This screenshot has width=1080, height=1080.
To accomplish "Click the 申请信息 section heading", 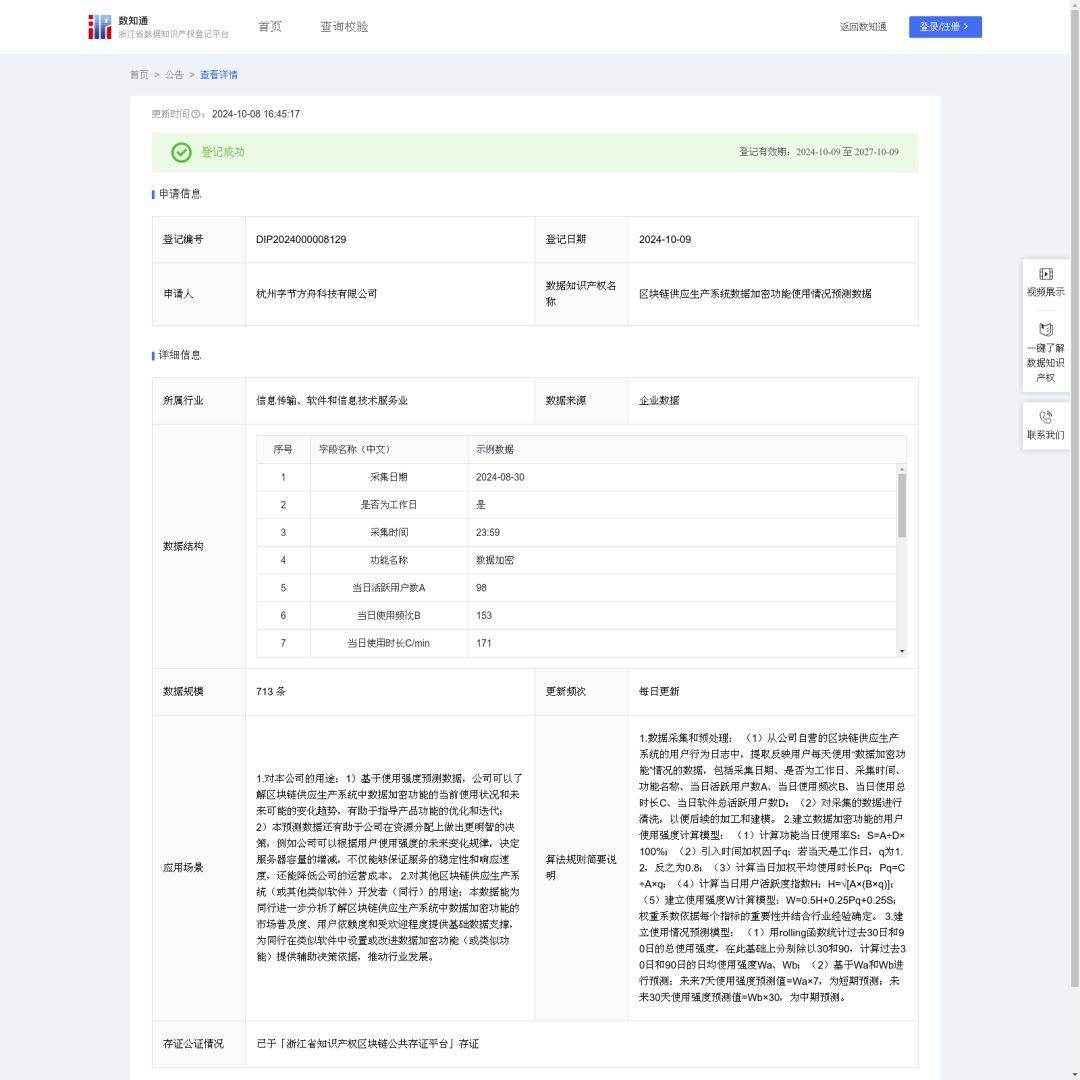I will pyautogui.click(x=180, y=194).
